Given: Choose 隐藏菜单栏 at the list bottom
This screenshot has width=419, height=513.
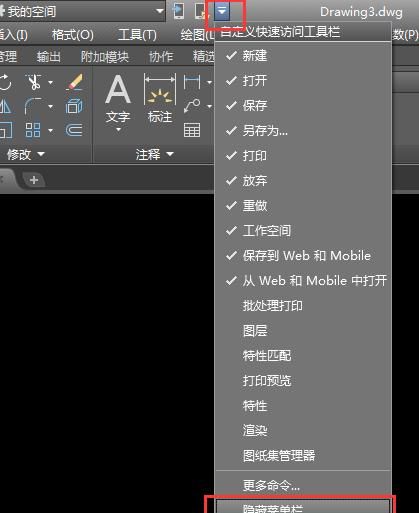Looking at the screenshot, I should click(x=303, y=506).
